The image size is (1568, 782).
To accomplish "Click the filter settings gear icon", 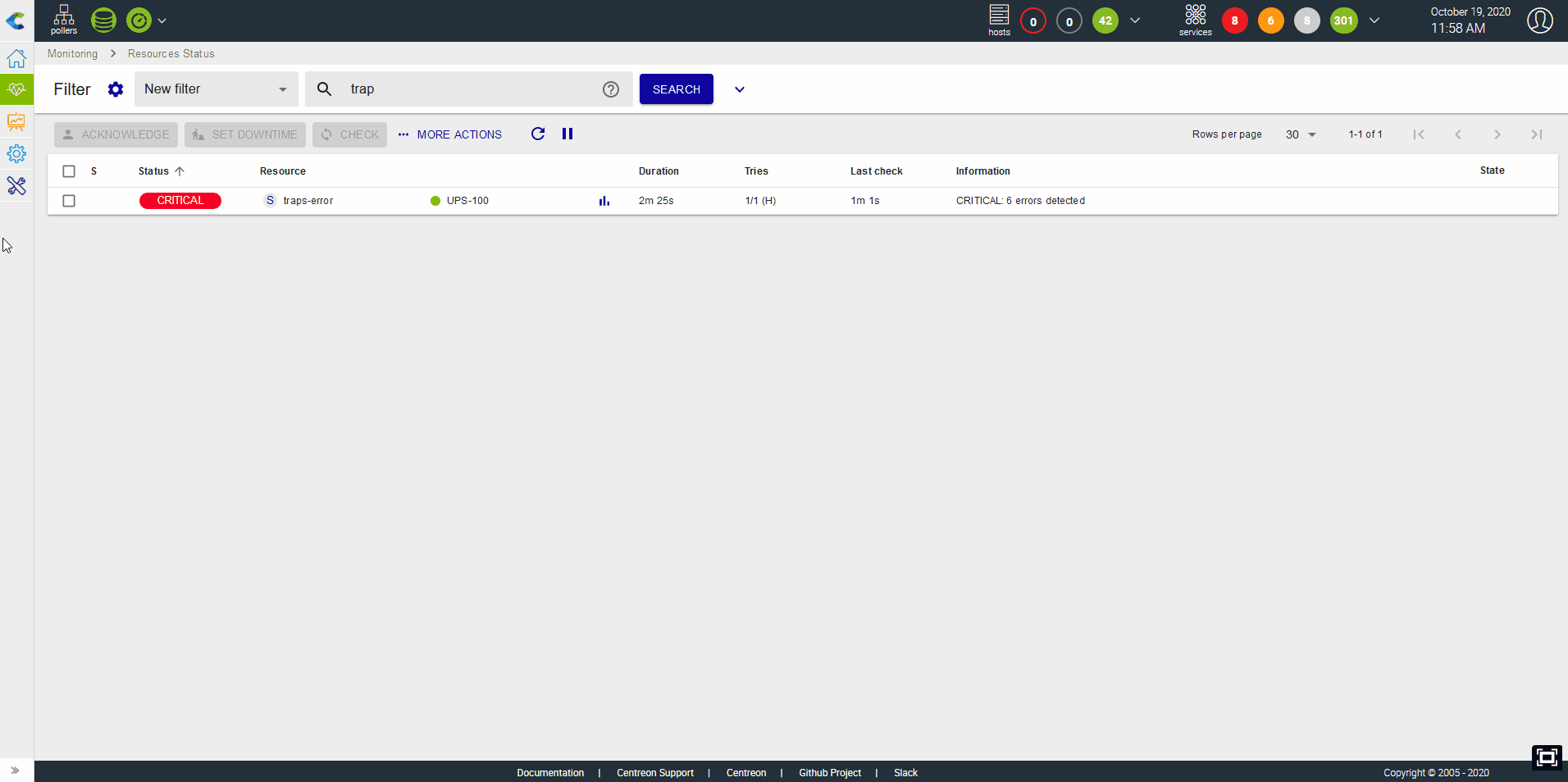I will click(116, 89).
